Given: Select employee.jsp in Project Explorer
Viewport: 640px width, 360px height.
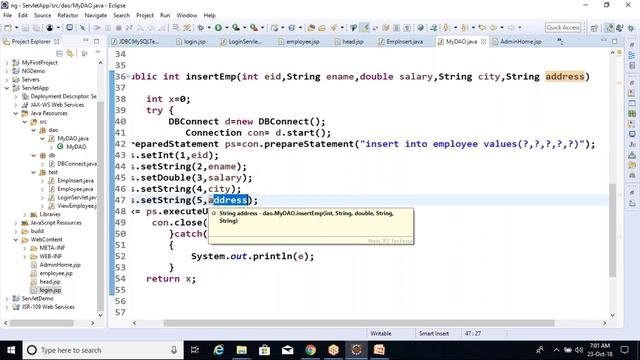Looking at the screenshot, I should [x=52, y=273].
